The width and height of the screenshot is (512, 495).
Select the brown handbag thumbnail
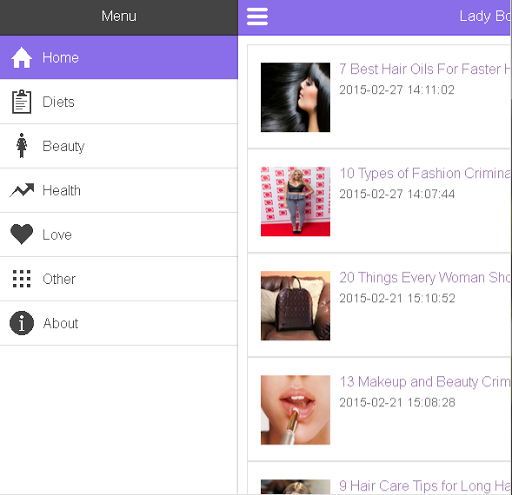[x=295, y=306]
